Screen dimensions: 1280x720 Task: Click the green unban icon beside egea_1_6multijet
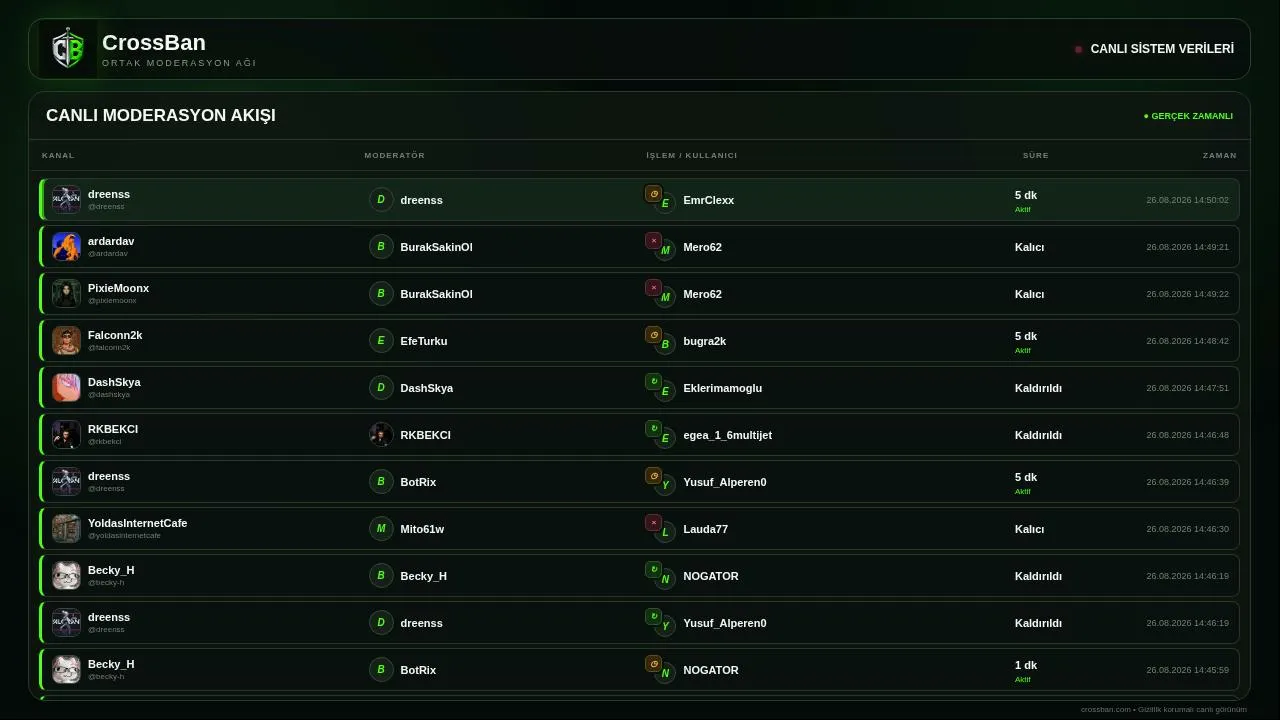coord(653,428)
